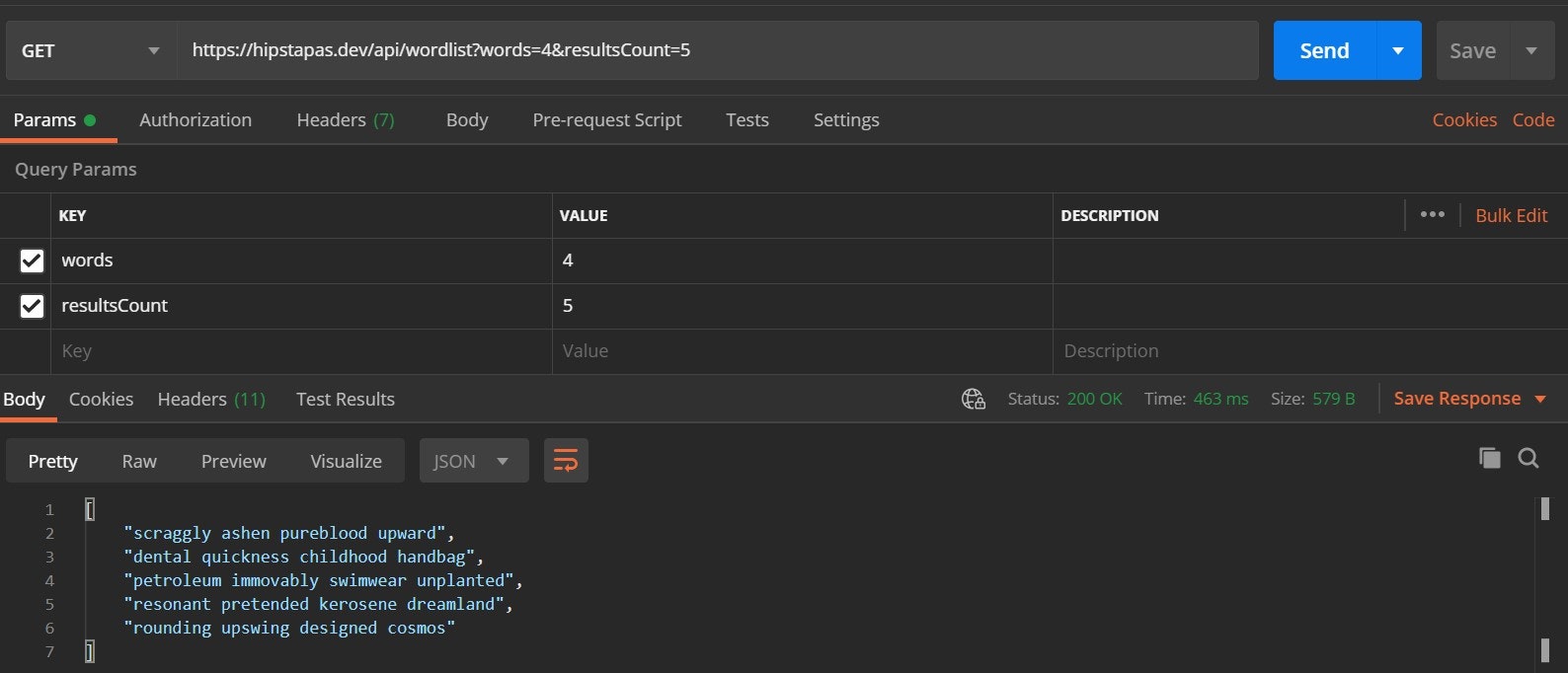Open the request Body tab
The image size is (1568, 673).
click(x=467, y=119)
